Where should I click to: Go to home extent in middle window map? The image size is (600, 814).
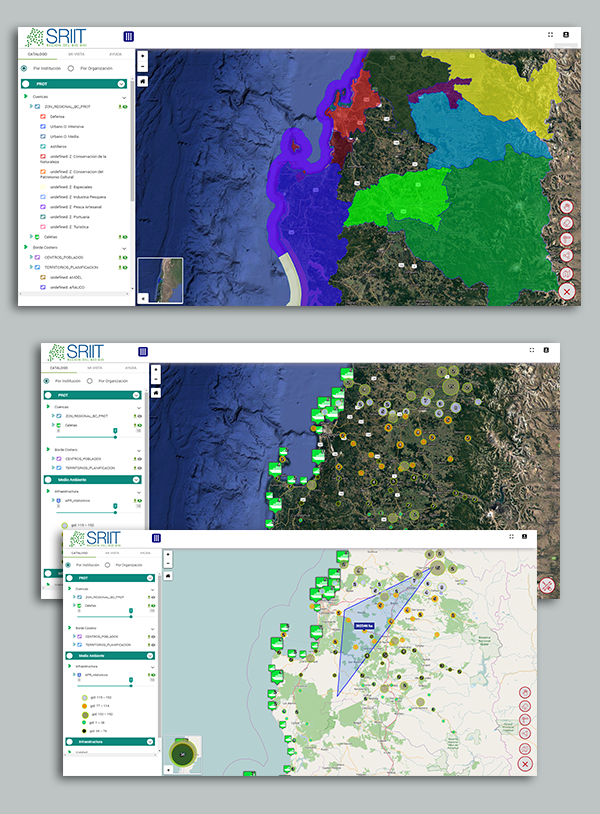[156, 393]
